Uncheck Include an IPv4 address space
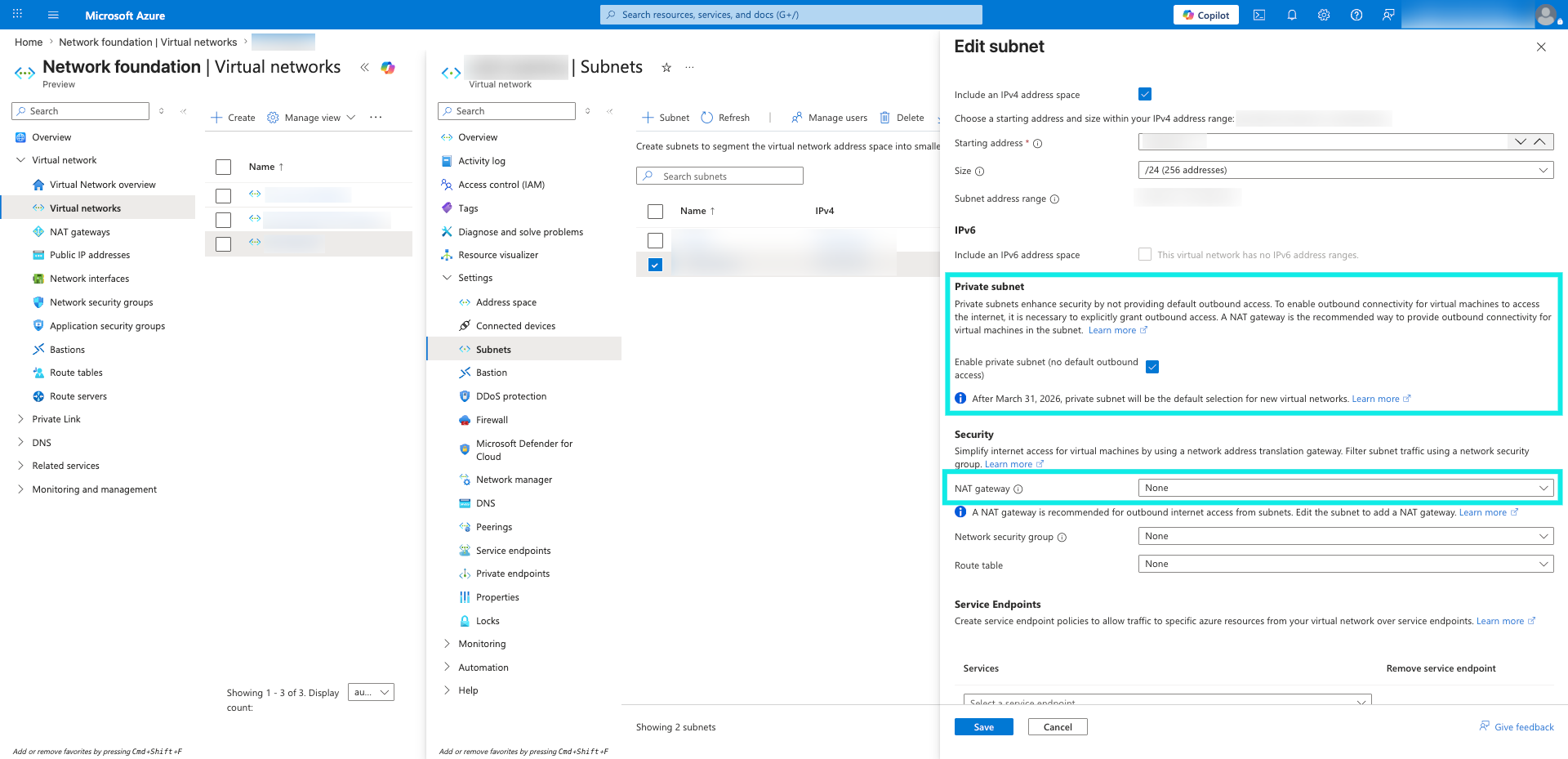 coord(1145,94)
